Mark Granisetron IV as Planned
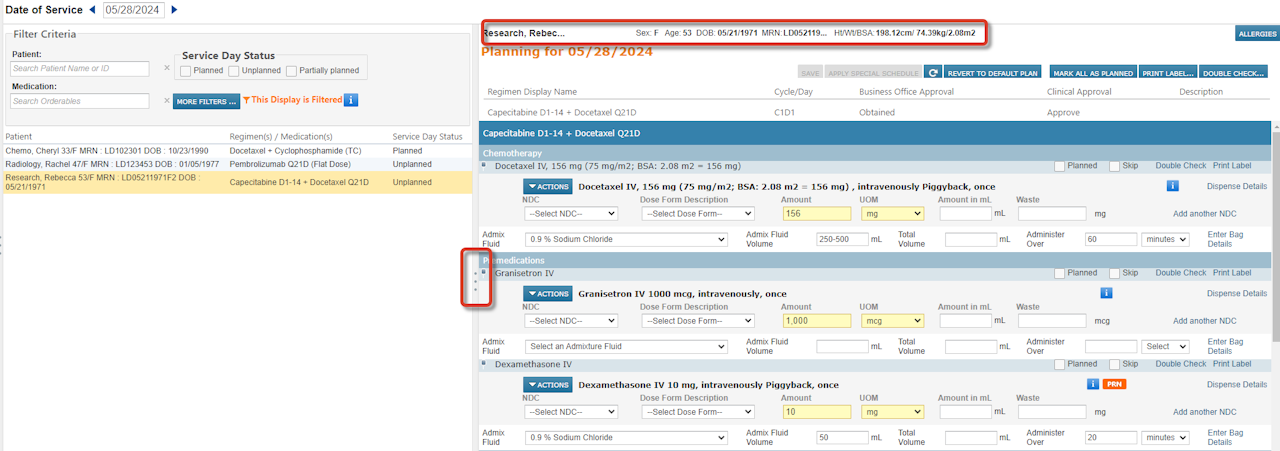 click(1059, 273)
